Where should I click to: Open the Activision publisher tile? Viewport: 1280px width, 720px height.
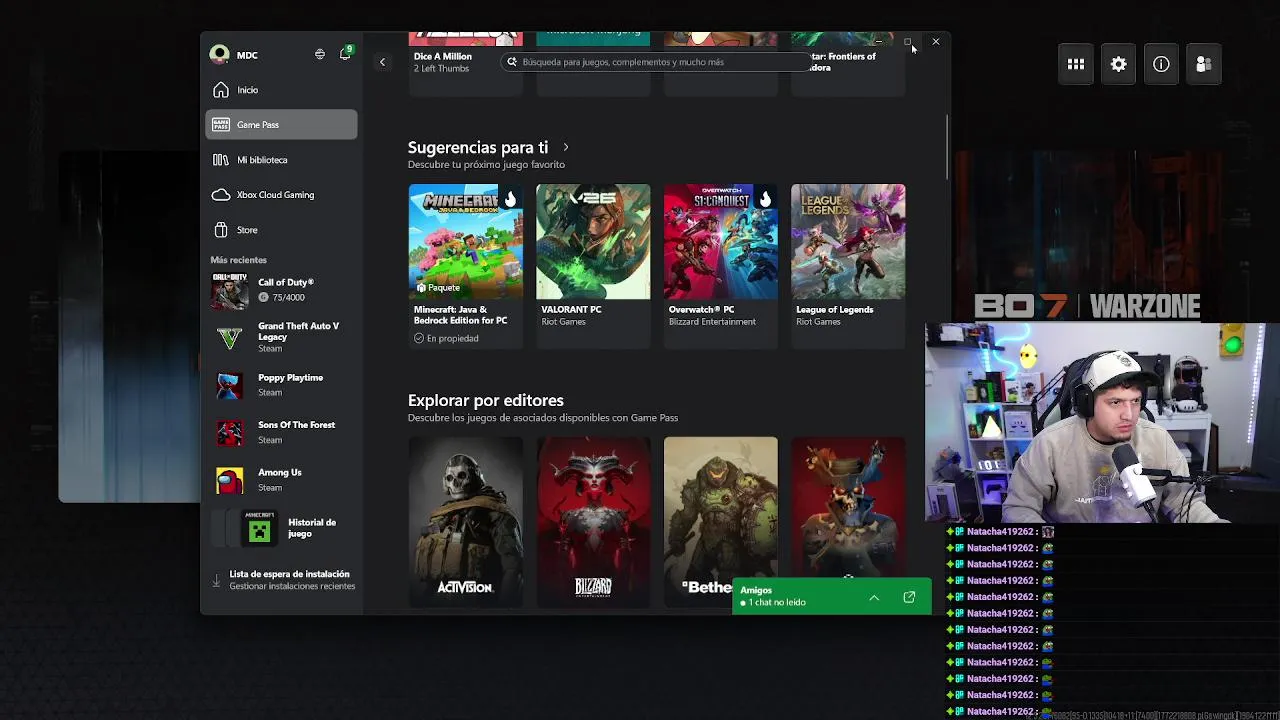(x=465, y=521)
